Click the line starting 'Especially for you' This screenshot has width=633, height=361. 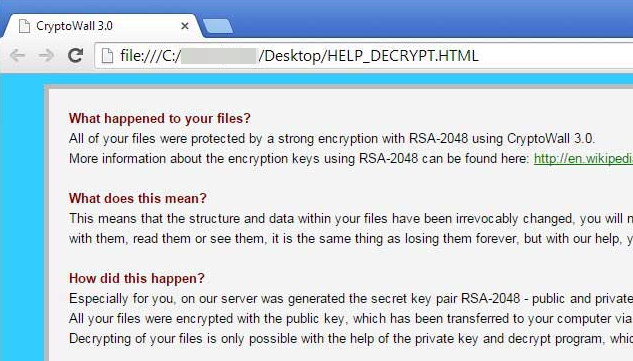[350, 298]
